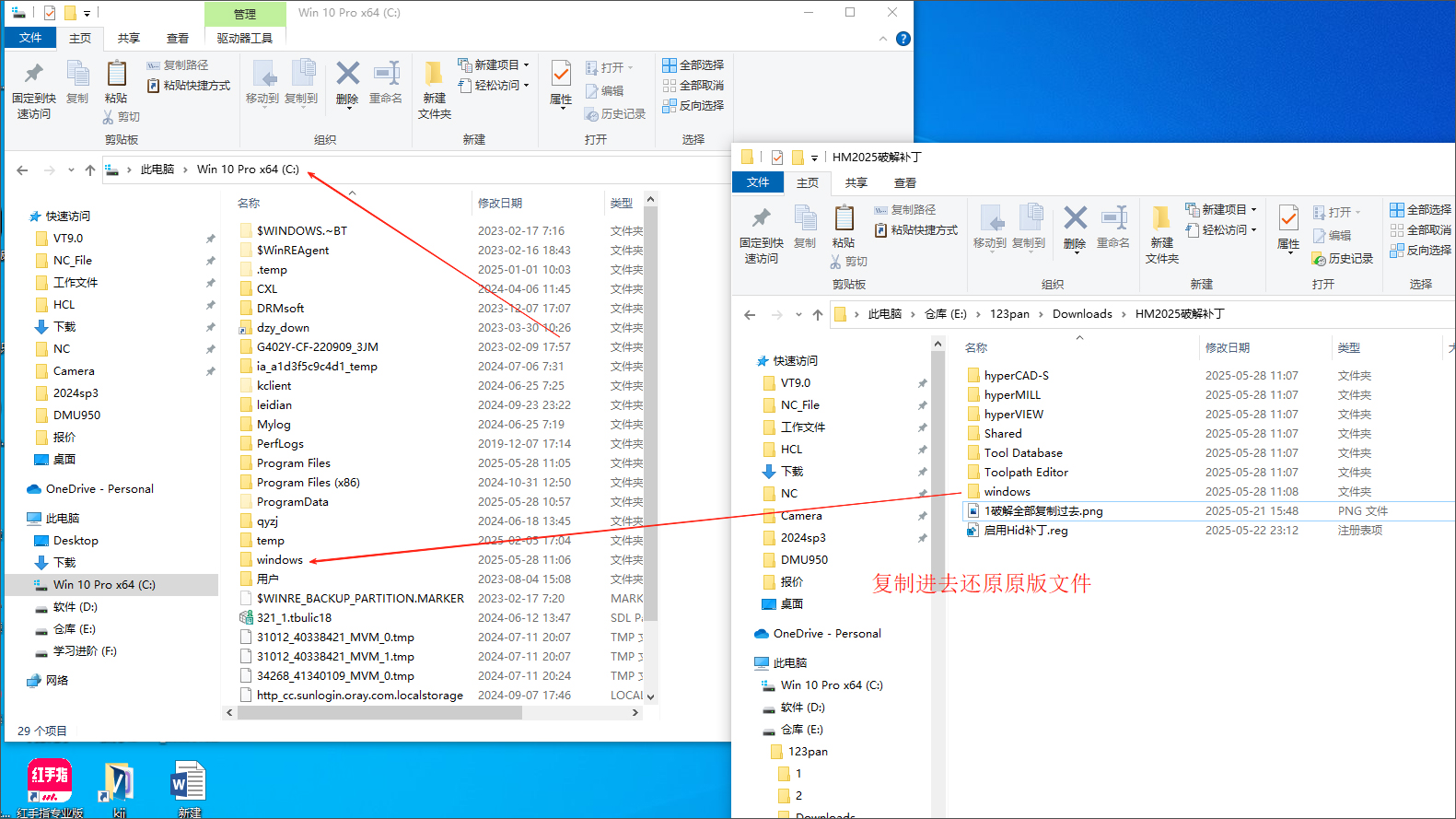Select Program Files (x86) folder
The image size is (1456, 819).
(309, 483)
